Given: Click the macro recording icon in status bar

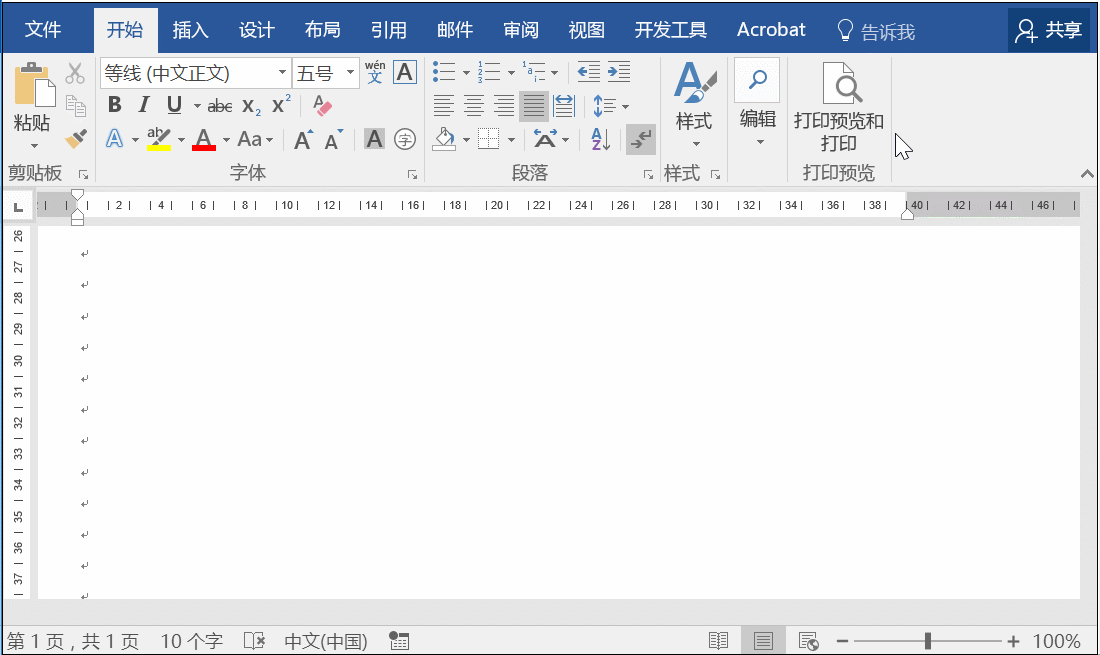Looking at the screenshot, I should 399,640.
